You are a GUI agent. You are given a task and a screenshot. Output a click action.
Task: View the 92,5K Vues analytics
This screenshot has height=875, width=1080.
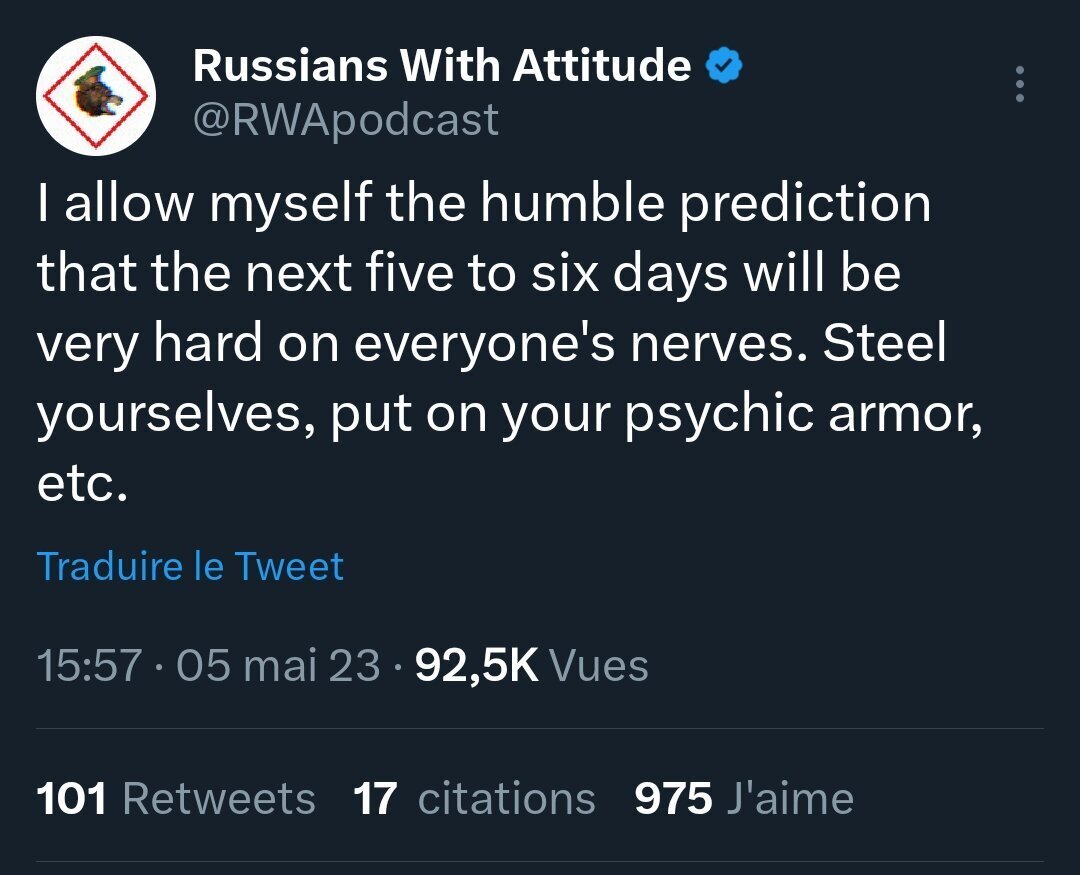(x=531, y=666)
